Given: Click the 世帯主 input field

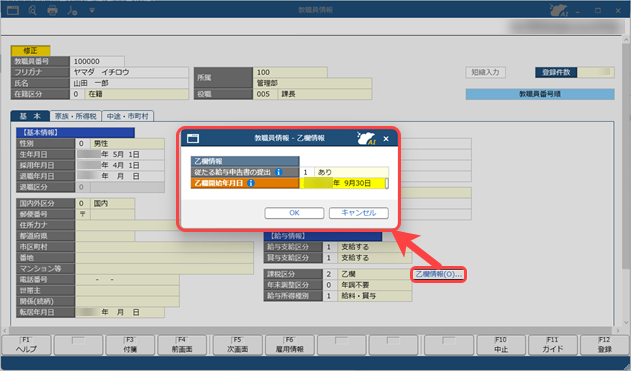Looking at the screenshot, I should click(x=127, y=290).
